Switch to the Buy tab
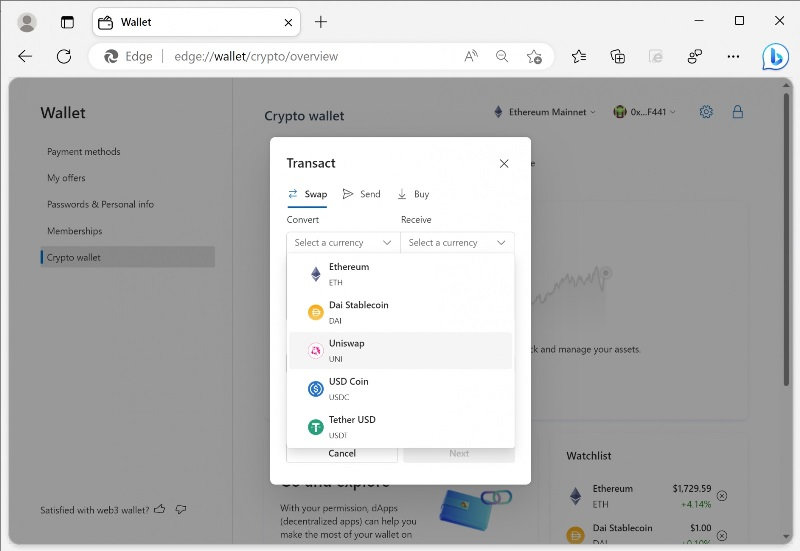This screenshot has width=800, height=551. (x=413, y=194)
